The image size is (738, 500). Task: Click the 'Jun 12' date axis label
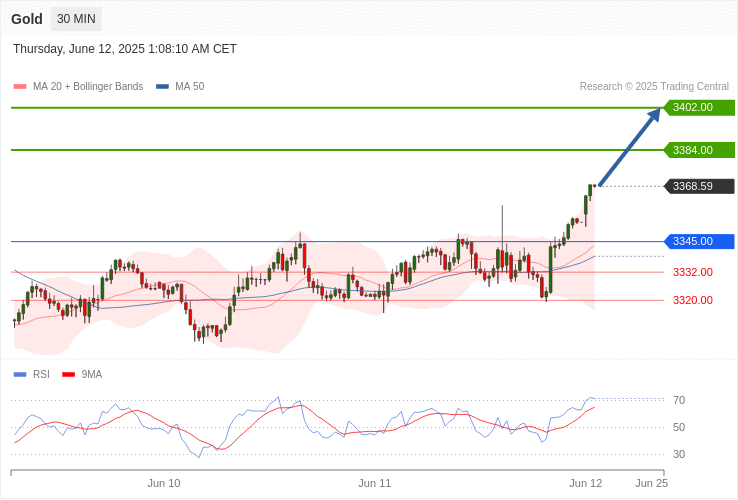pyautogui.click(x=586, y=484)
